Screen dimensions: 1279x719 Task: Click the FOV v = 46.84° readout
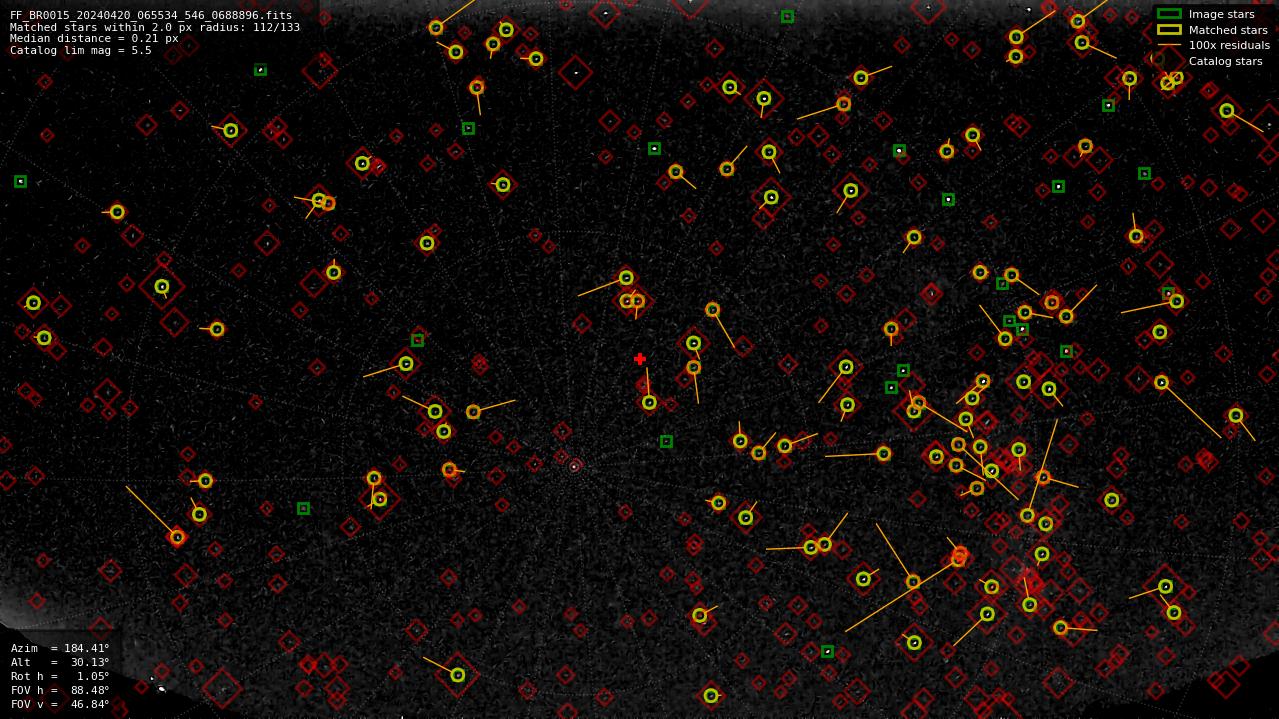tap(60, 704)
